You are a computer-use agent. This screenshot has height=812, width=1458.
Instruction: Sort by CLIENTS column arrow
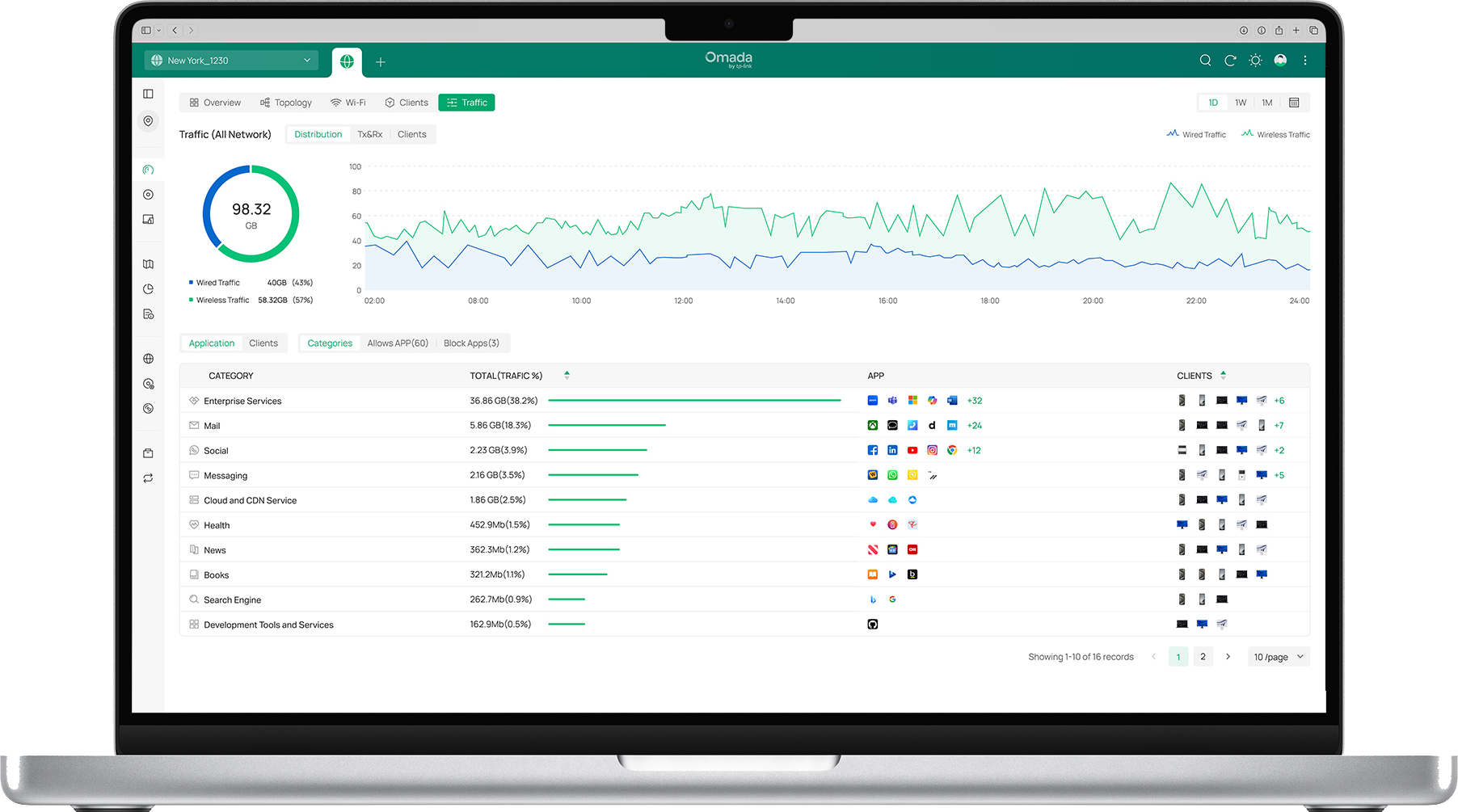click(x=1223, y=375)
